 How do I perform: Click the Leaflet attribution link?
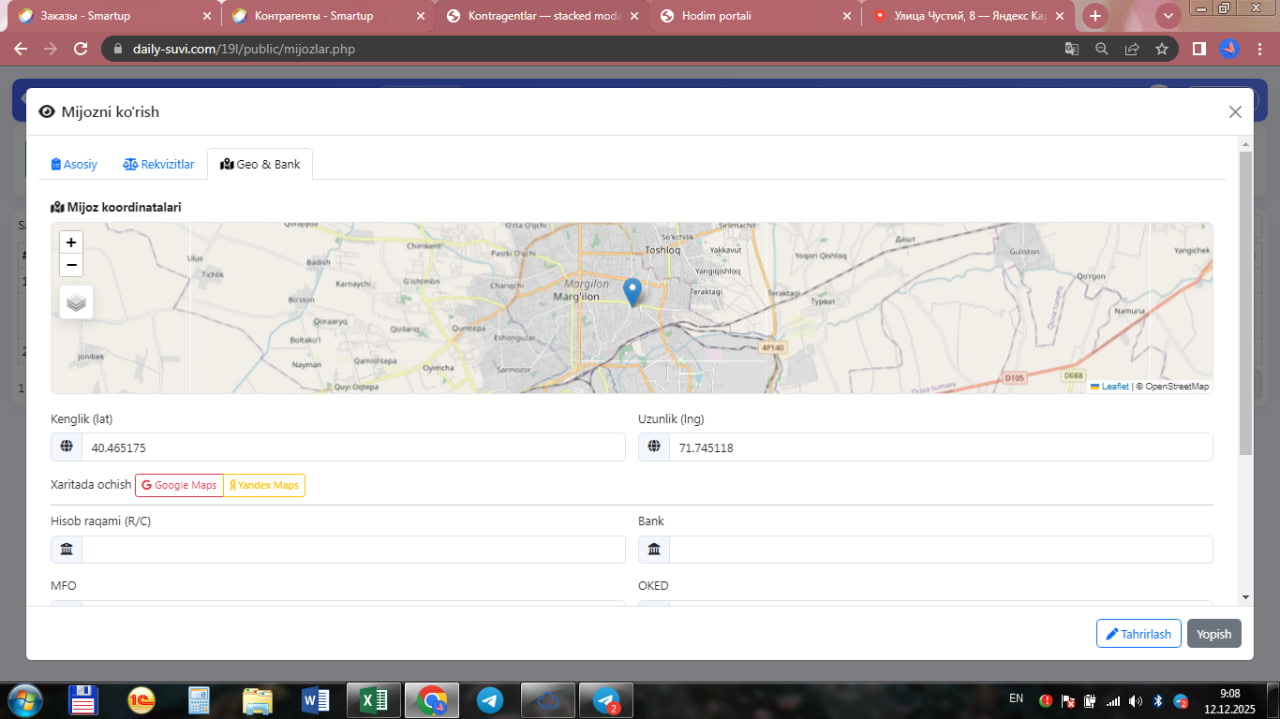click(1114, 386)
